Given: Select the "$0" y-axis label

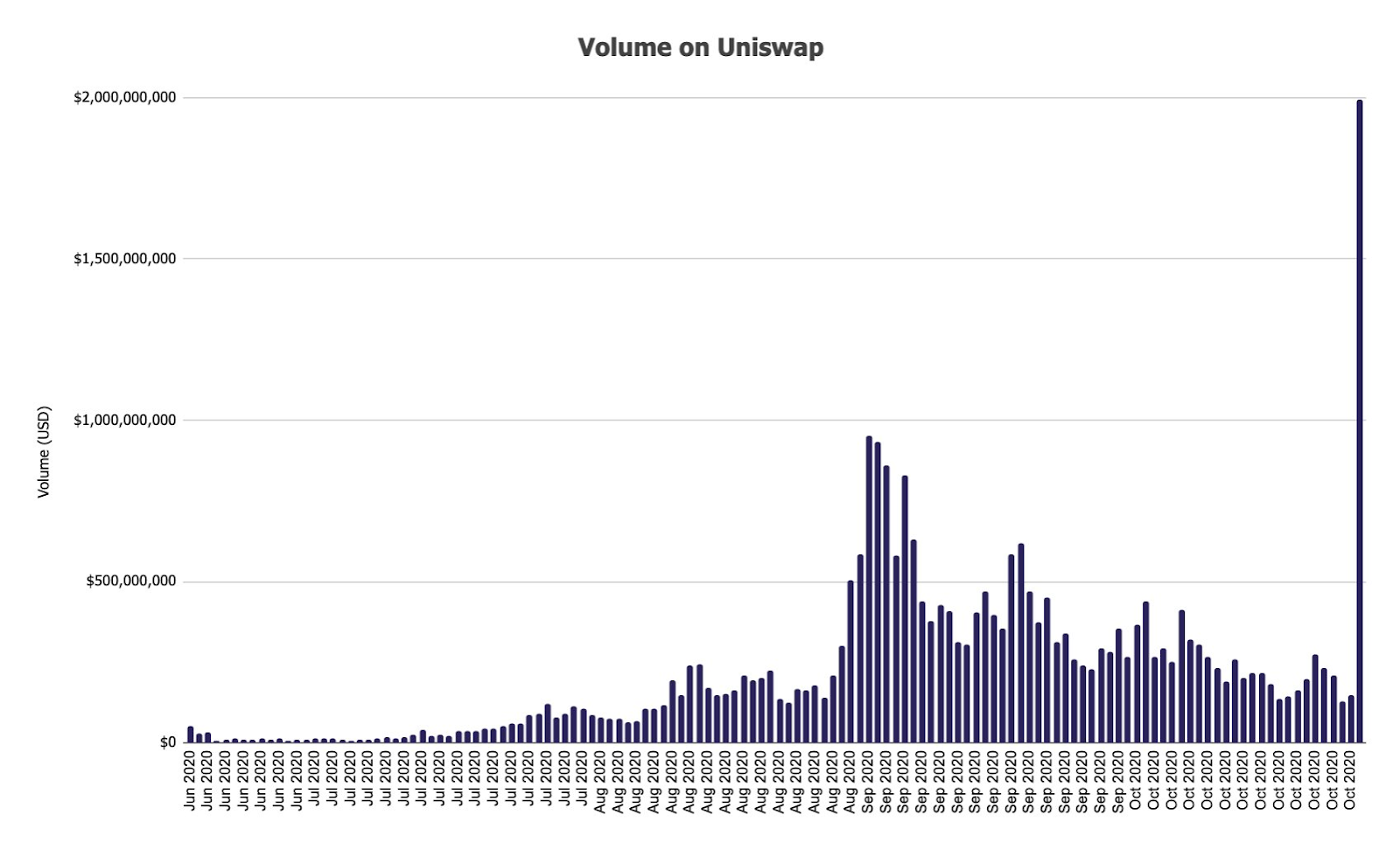Looking at the screenshot, I should [x=168, y=742].
